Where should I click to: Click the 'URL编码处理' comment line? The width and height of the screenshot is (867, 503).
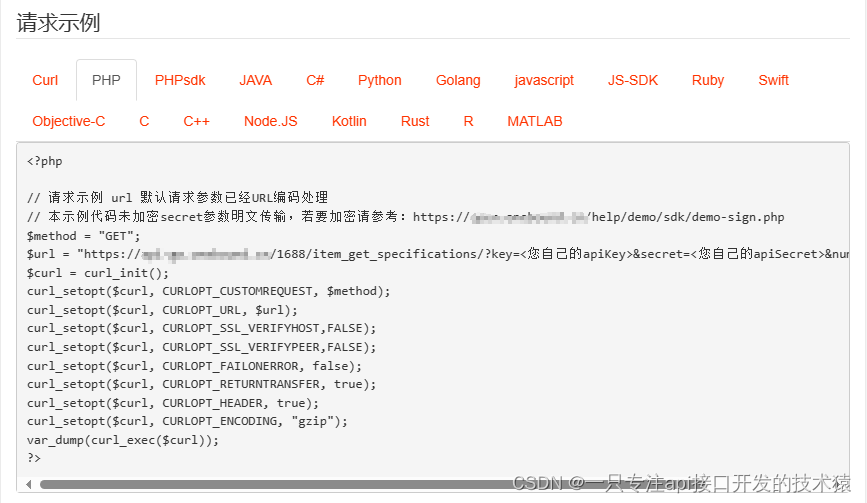[177, 197]
